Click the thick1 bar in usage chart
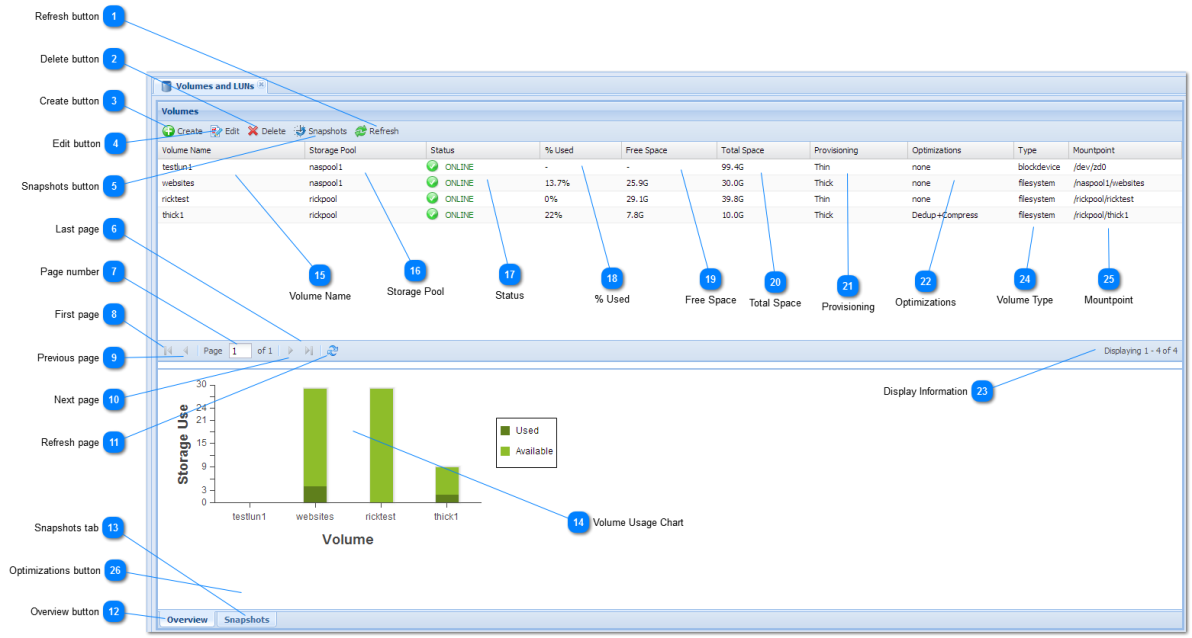This screenshot has width=1192, height=638. coord(447,484)
